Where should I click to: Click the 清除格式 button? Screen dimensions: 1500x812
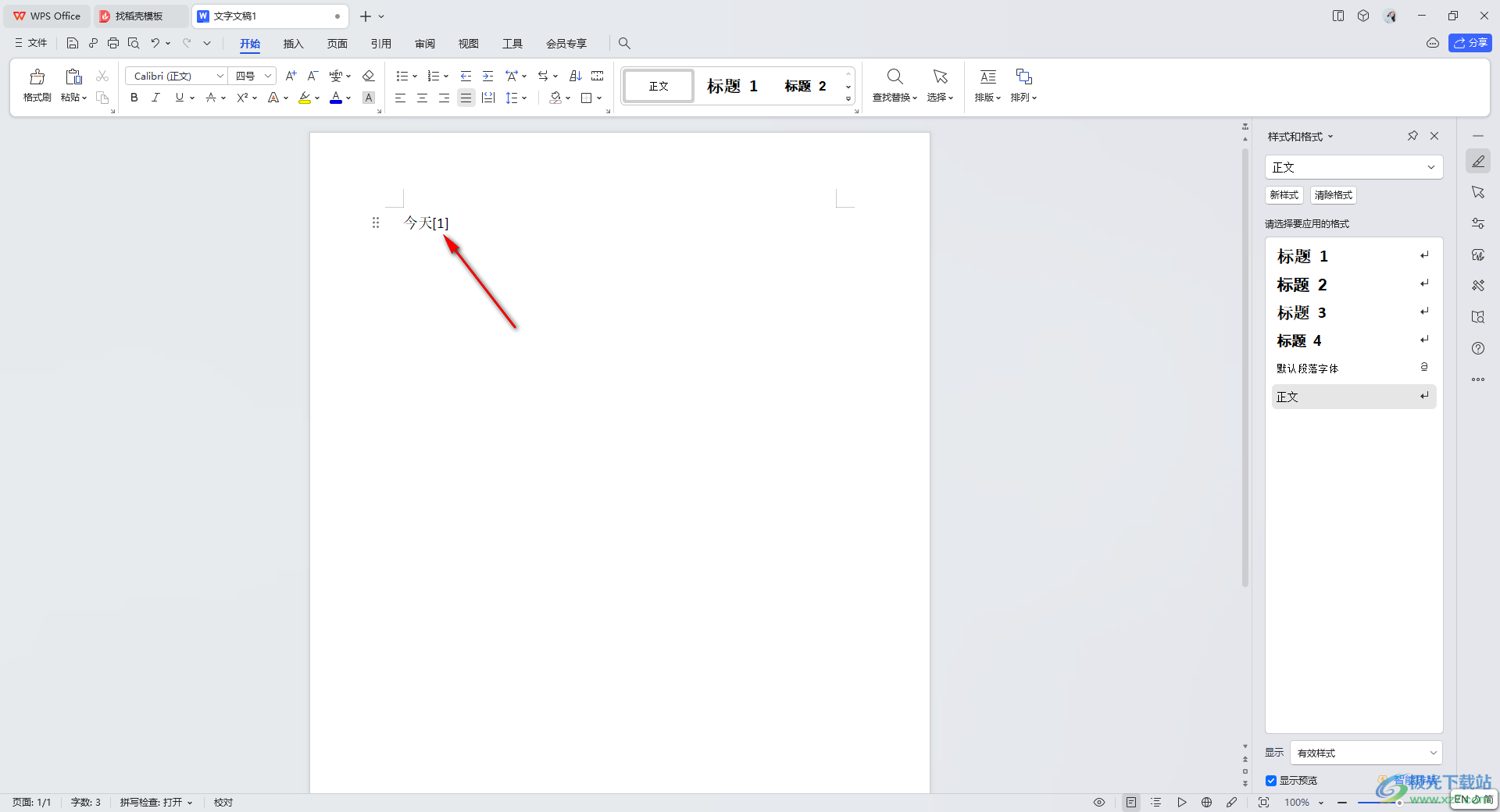click(1334, 195)
